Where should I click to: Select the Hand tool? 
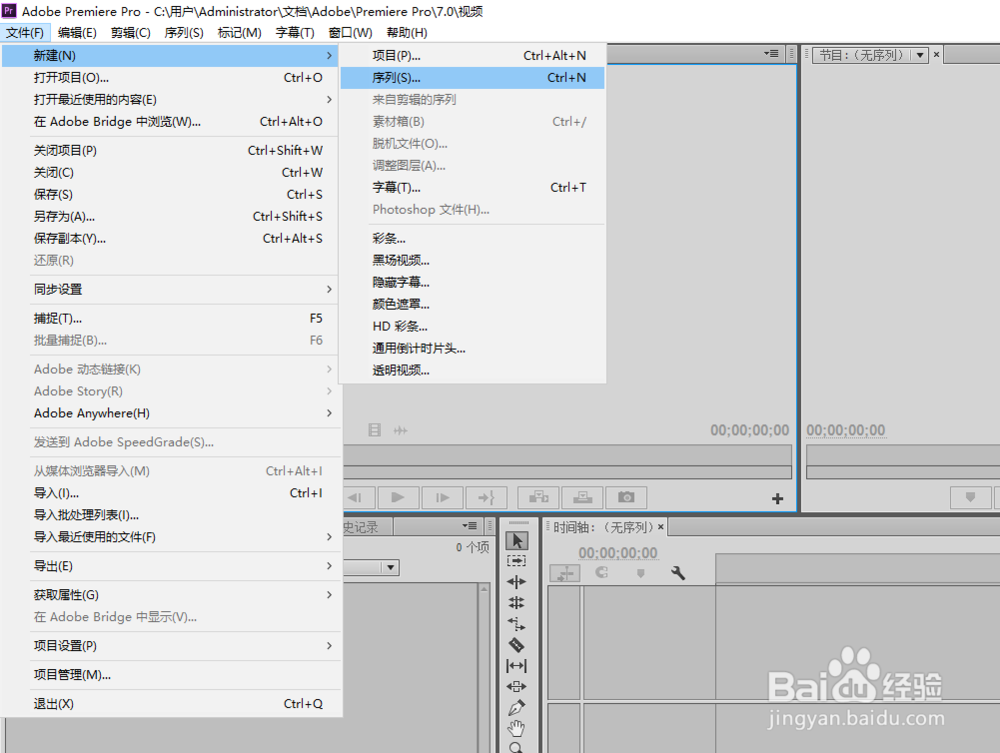click(x=517, y=728)
